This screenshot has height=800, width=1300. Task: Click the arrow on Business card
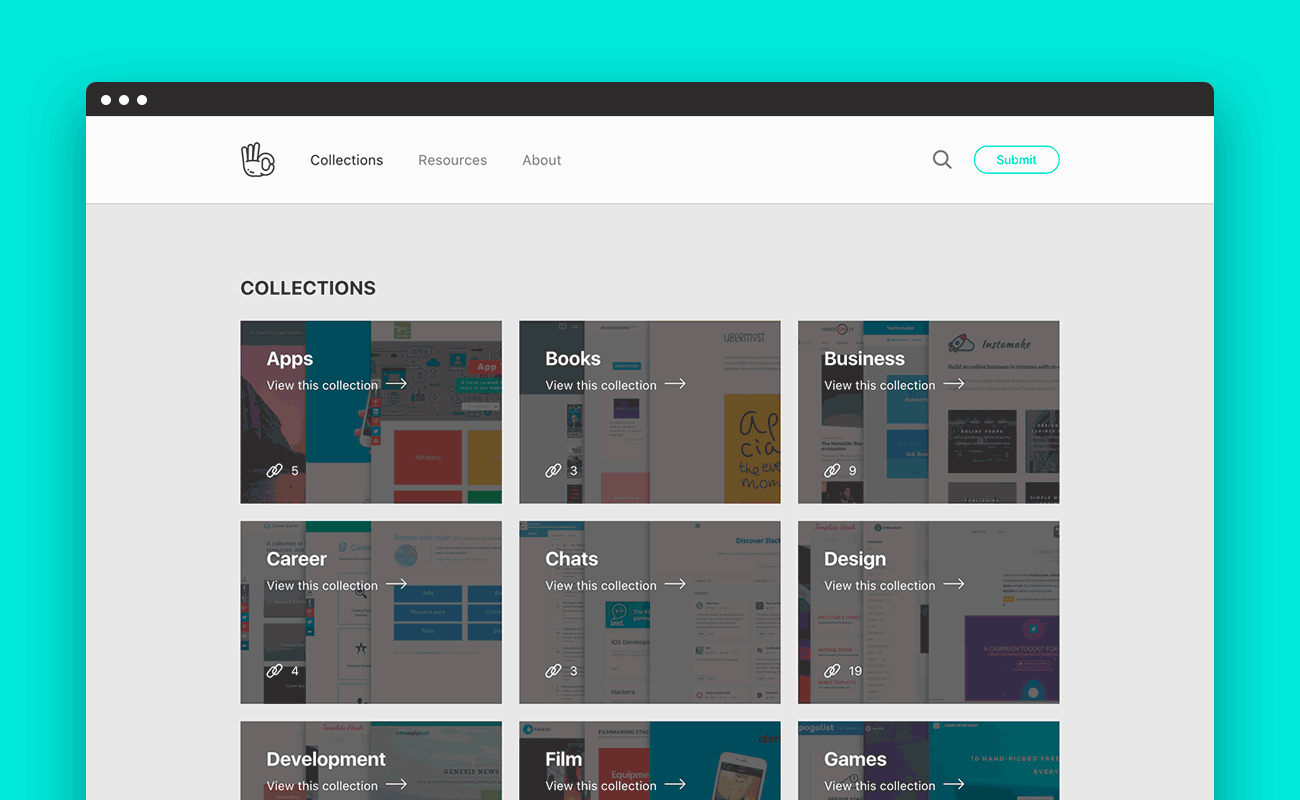tap(954, 384)
